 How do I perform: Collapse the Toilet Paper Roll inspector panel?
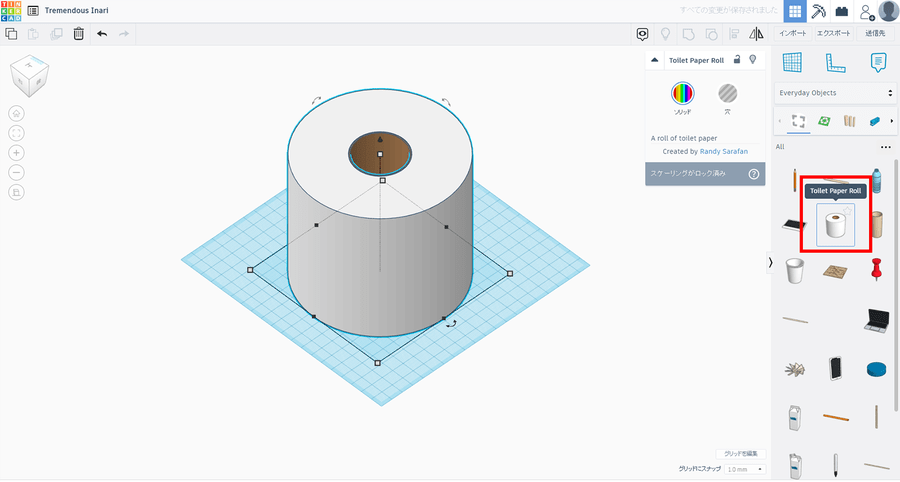(655, 60)
